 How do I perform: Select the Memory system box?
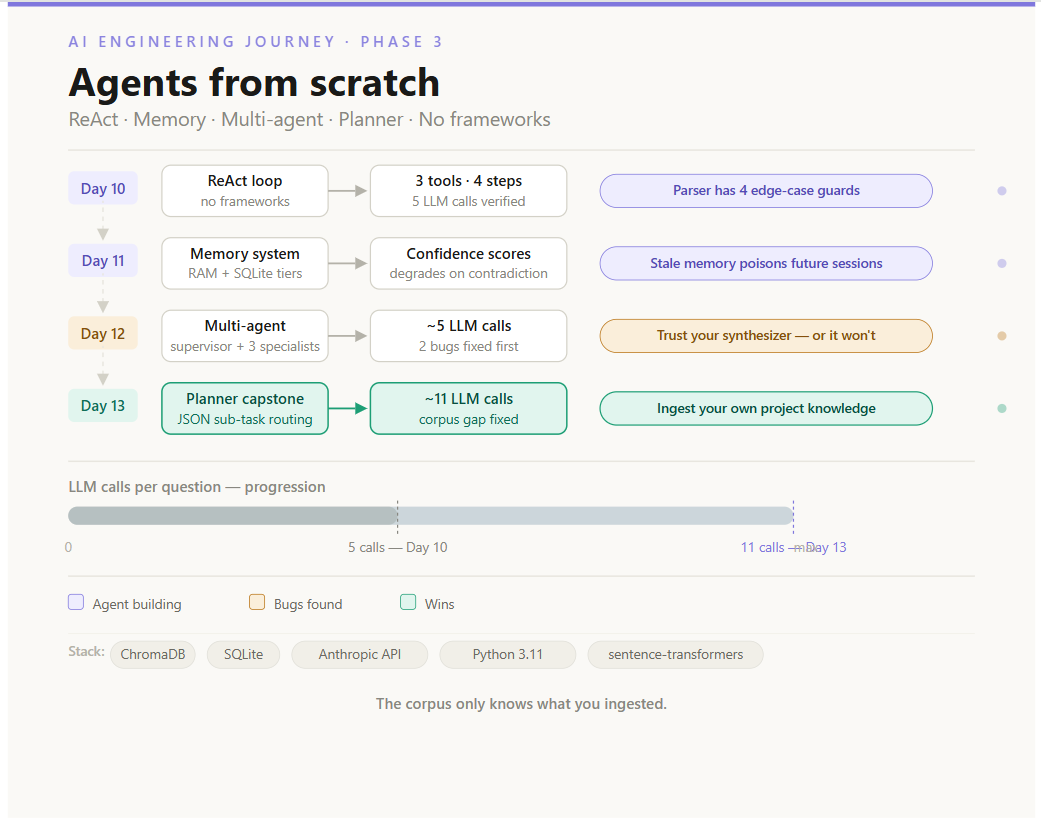245,263
